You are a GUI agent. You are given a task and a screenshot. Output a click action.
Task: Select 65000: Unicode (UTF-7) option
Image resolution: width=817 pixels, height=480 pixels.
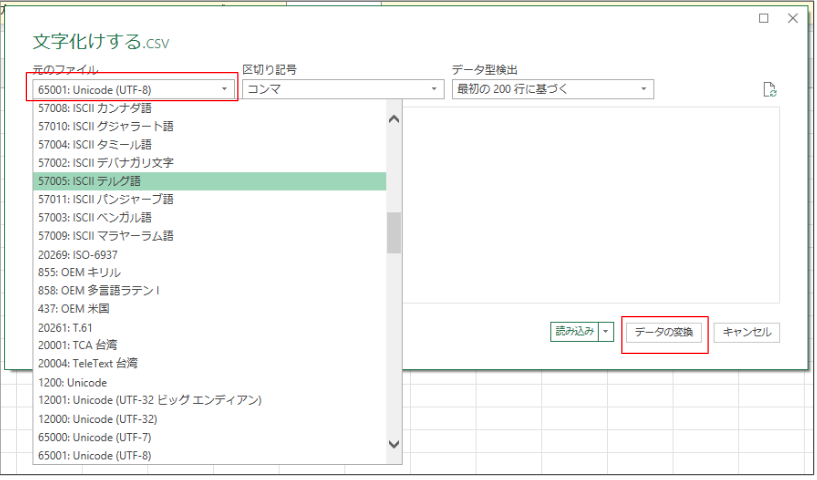coord(209,437)
